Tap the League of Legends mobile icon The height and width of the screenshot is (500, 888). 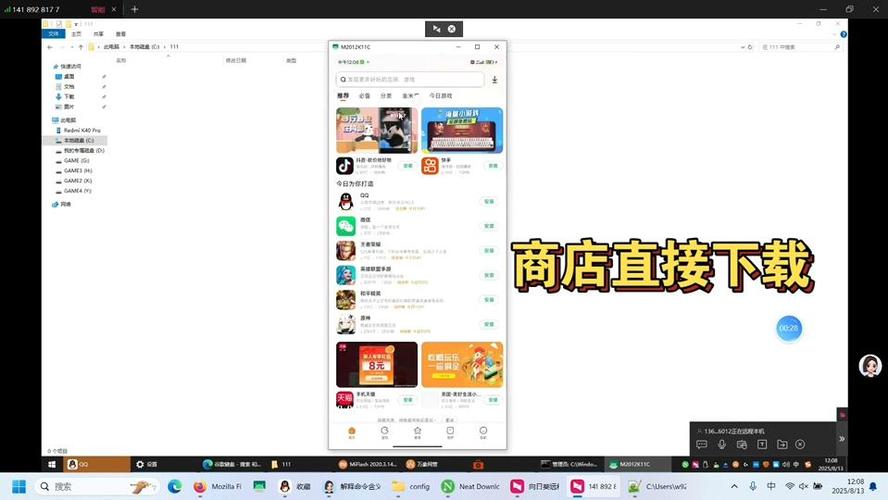pyautogui.click(x=345, y=275)
